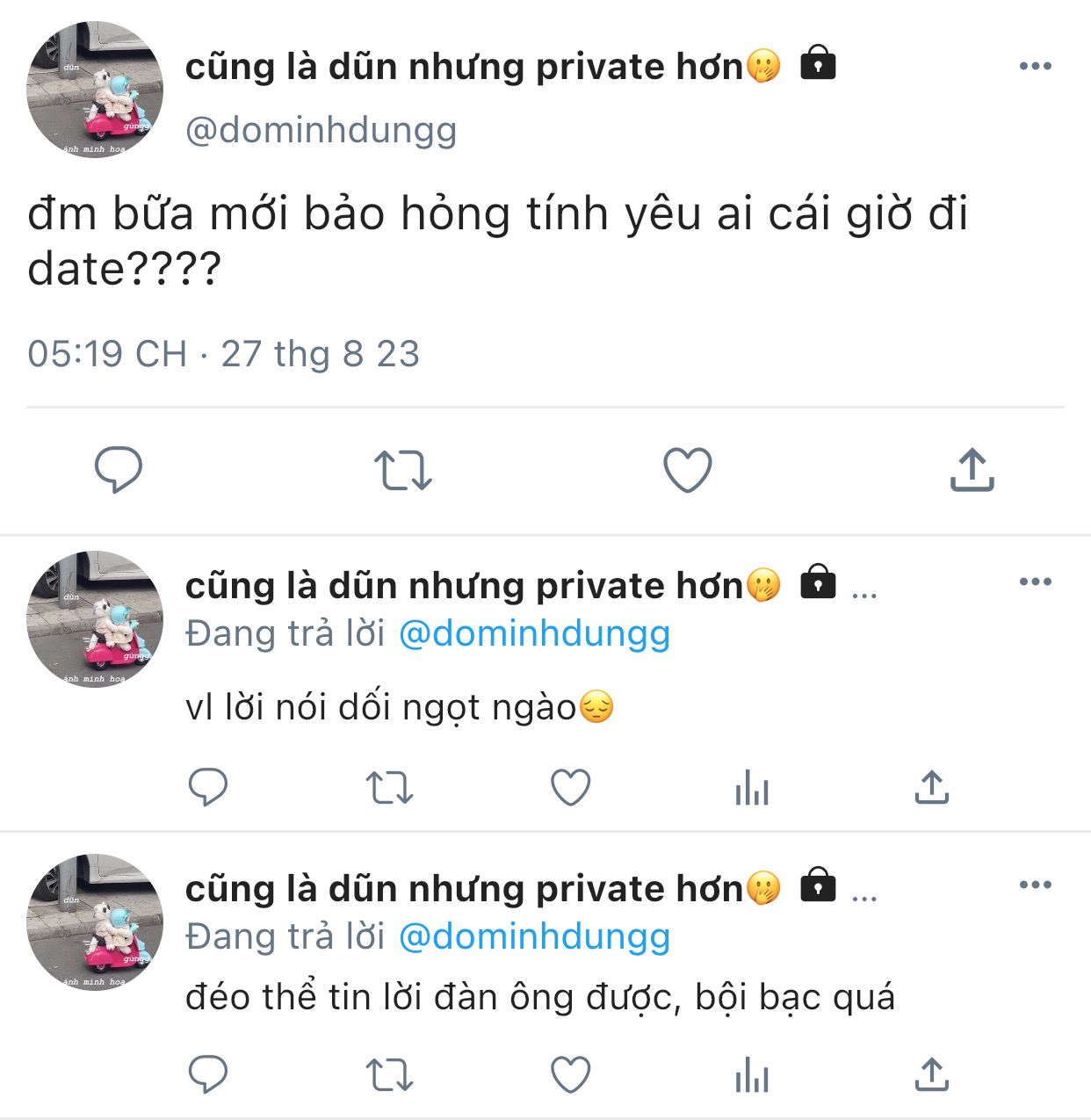This screenshot has width=1091, height=1120.
Task: Share the main tweet via upload icon
Action: [x=972, y=470]
